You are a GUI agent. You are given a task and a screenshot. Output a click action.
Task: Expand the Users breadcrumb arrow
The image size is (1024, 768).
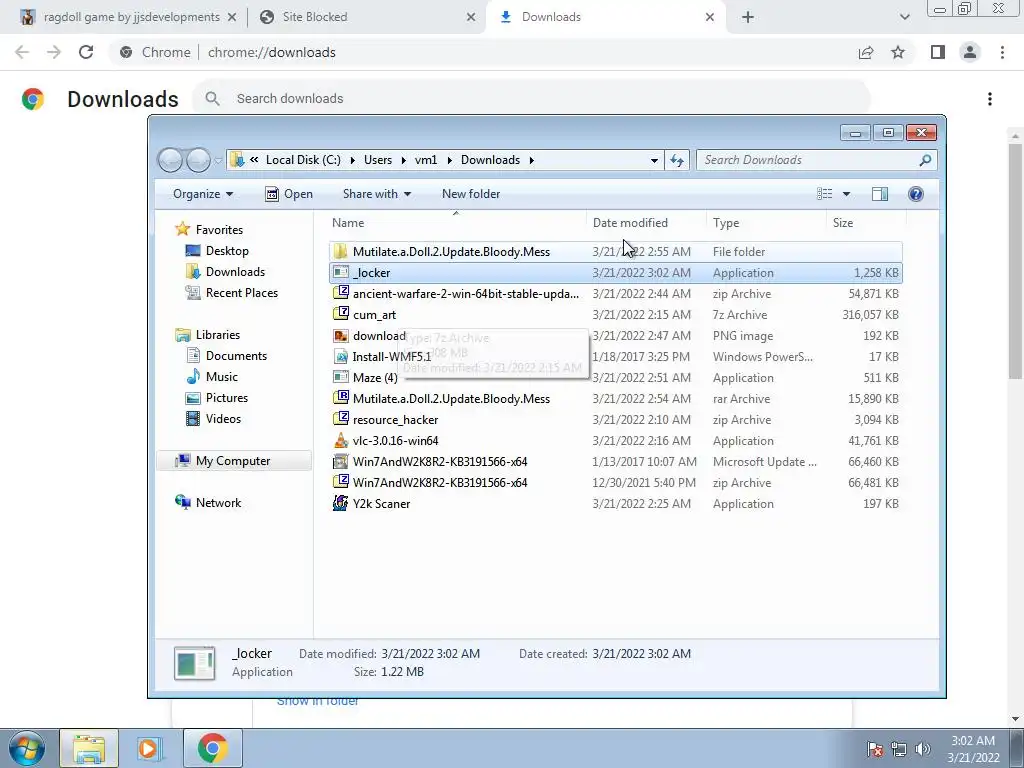pos(404,160)
